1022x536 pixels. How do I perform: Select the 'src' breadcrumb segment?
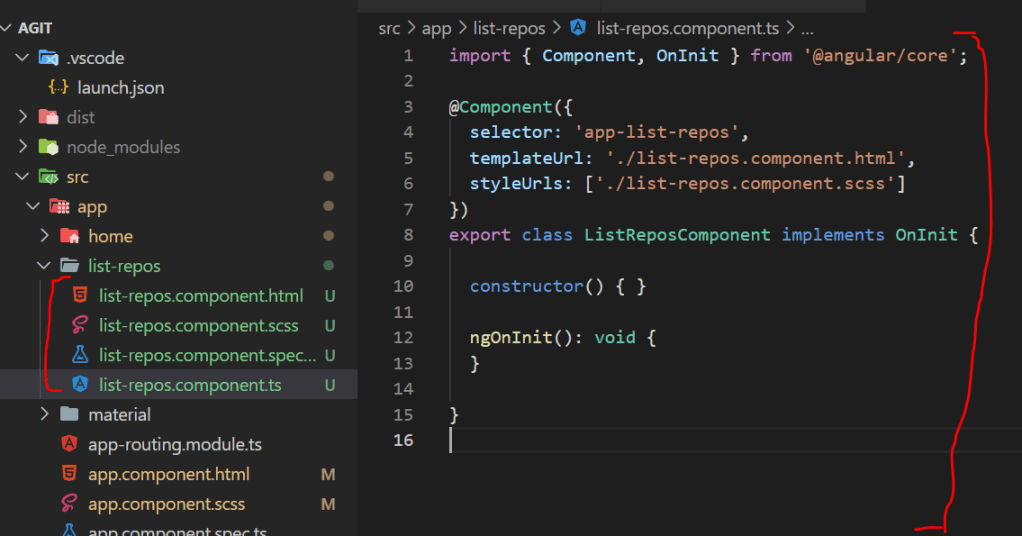tap(389, 29)
